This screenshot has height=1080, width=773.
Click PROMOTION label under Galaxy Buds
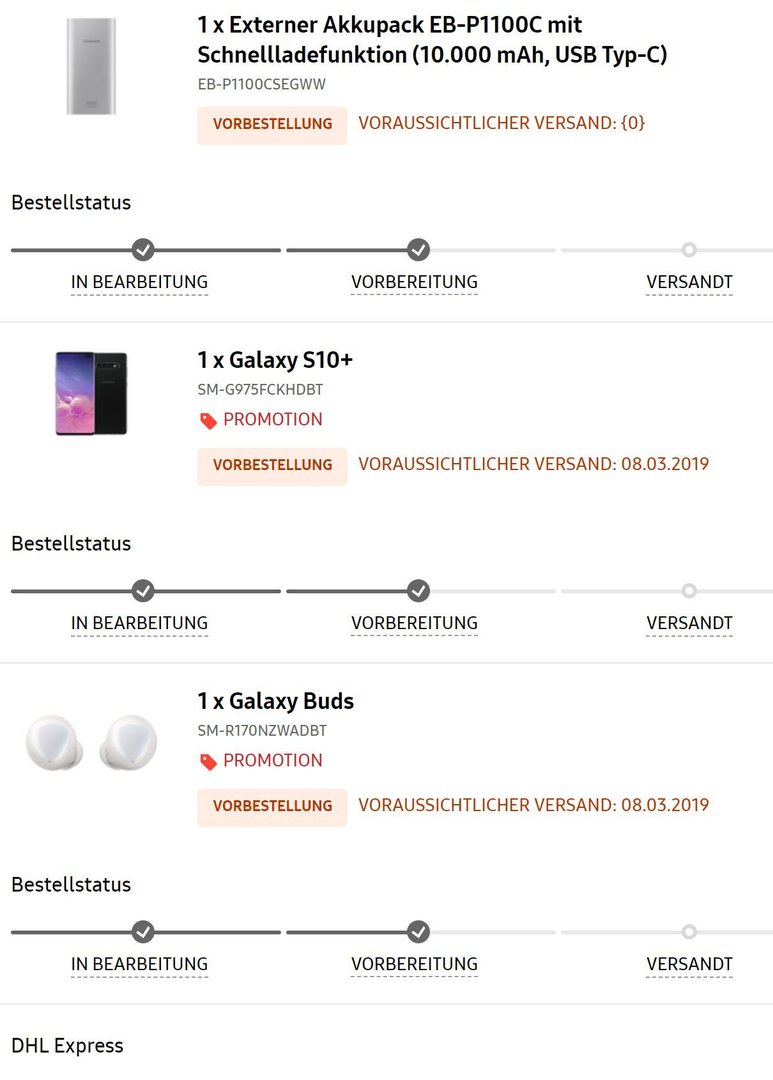pyautogui.click(x=273, y=760)
